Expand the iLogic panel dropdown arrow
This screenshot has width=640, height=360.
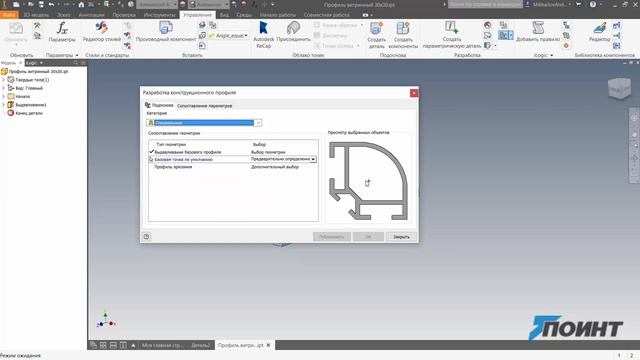tap(551, 55)
